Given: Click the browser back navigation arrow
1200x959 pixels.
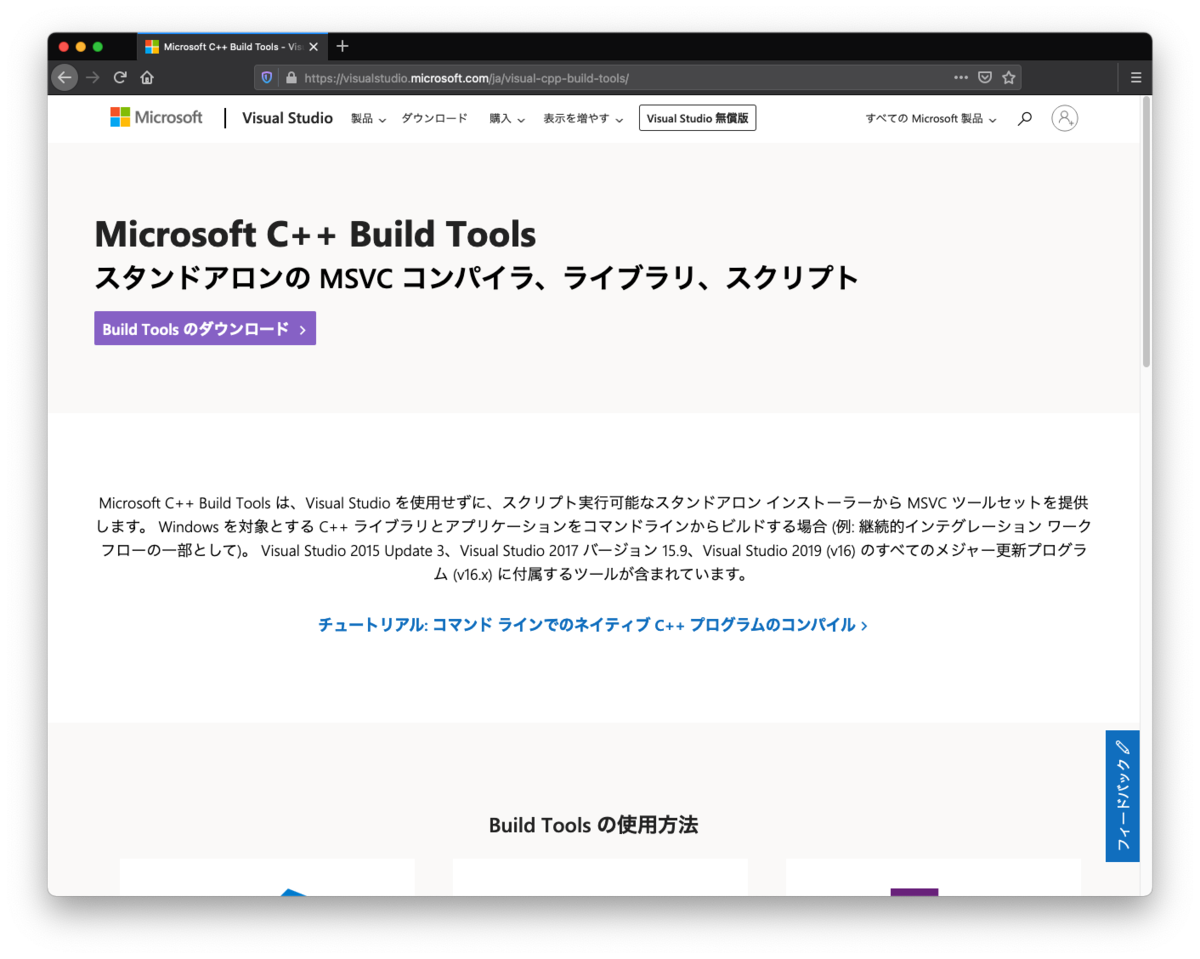Looking at the screenshot, I should coord(64,77).
